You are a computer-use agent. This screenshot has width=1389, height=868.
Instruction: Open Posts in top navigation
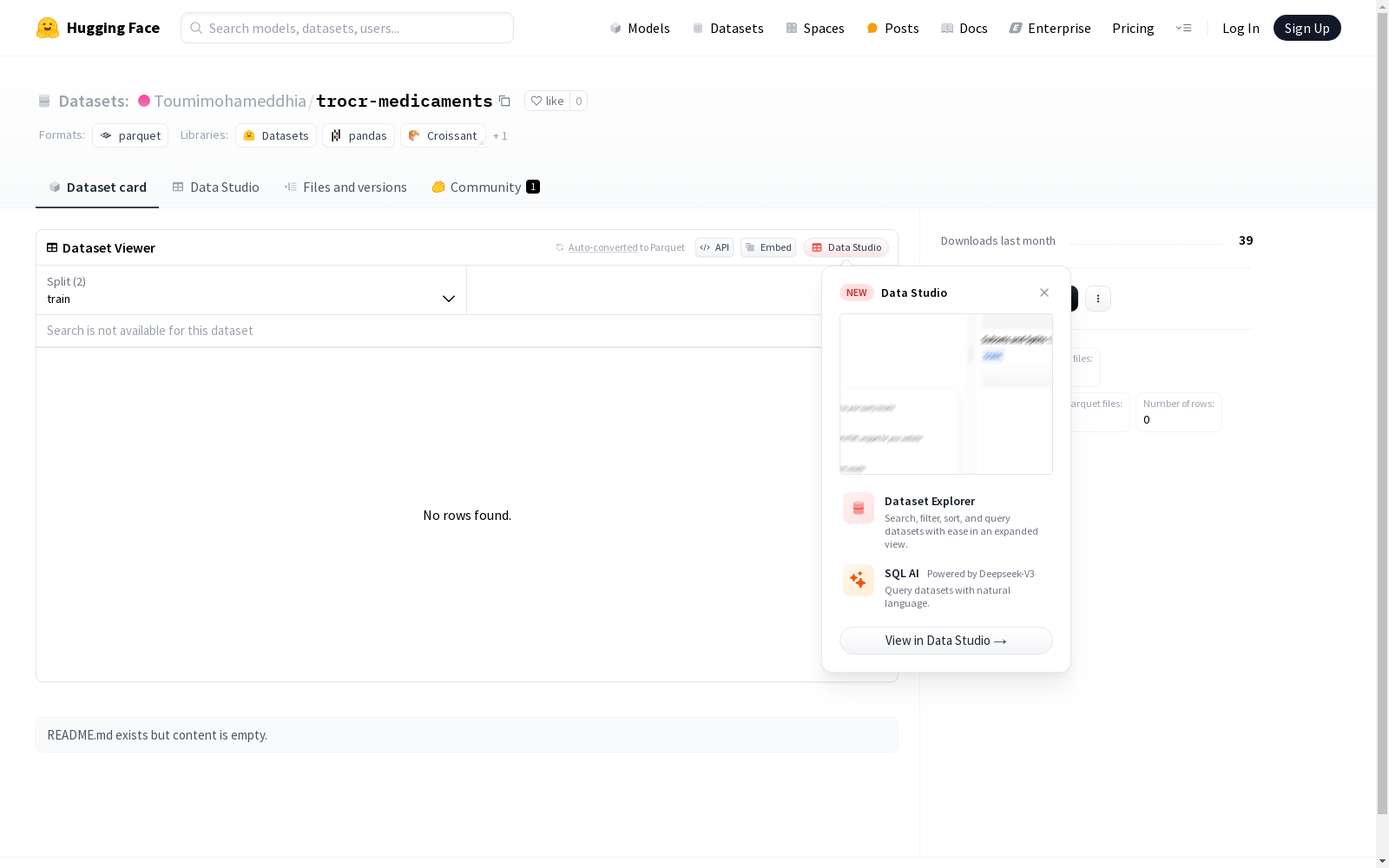tap(893, 28)
